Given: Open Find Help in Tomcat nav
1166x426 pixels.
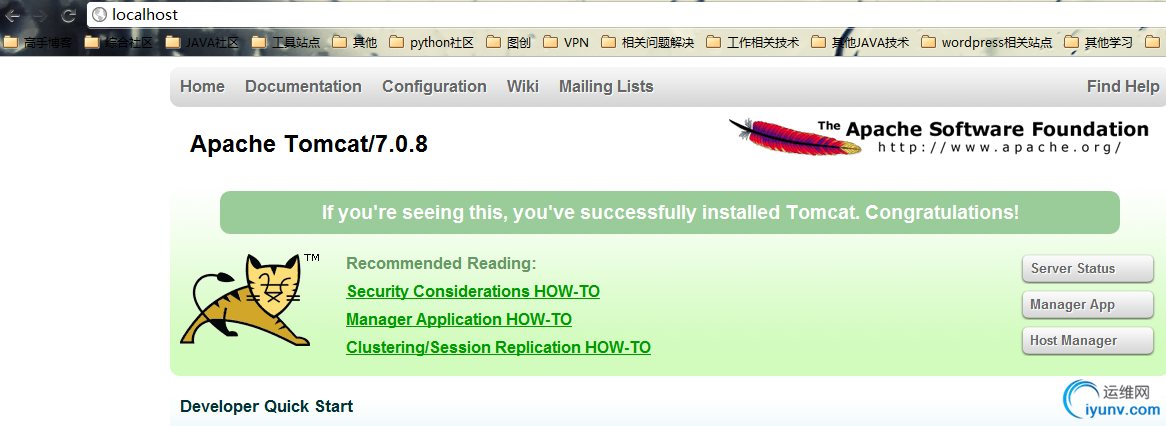Looking at the screenshot, I should click(x=1123, y=86).
